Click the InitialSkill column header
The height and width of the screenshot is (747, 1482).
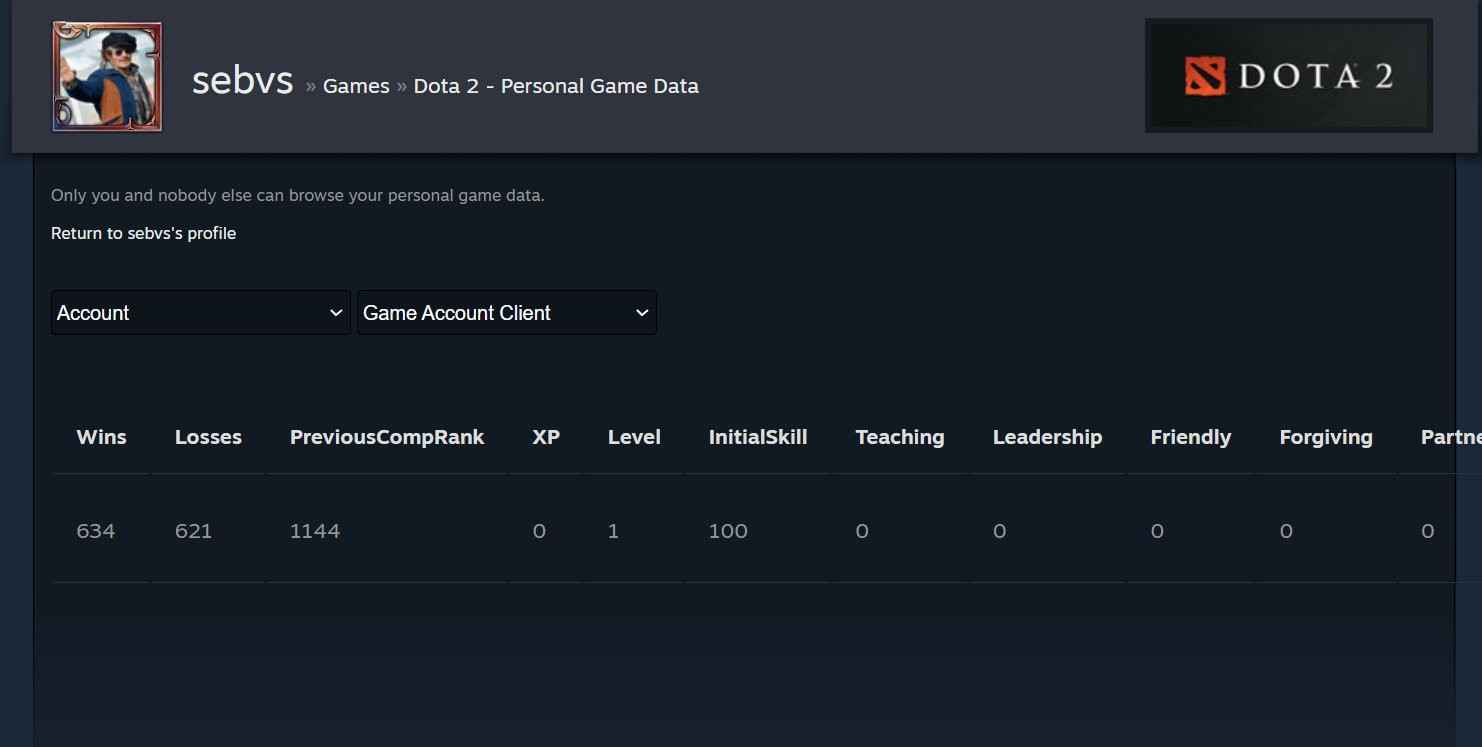[758, 437]
